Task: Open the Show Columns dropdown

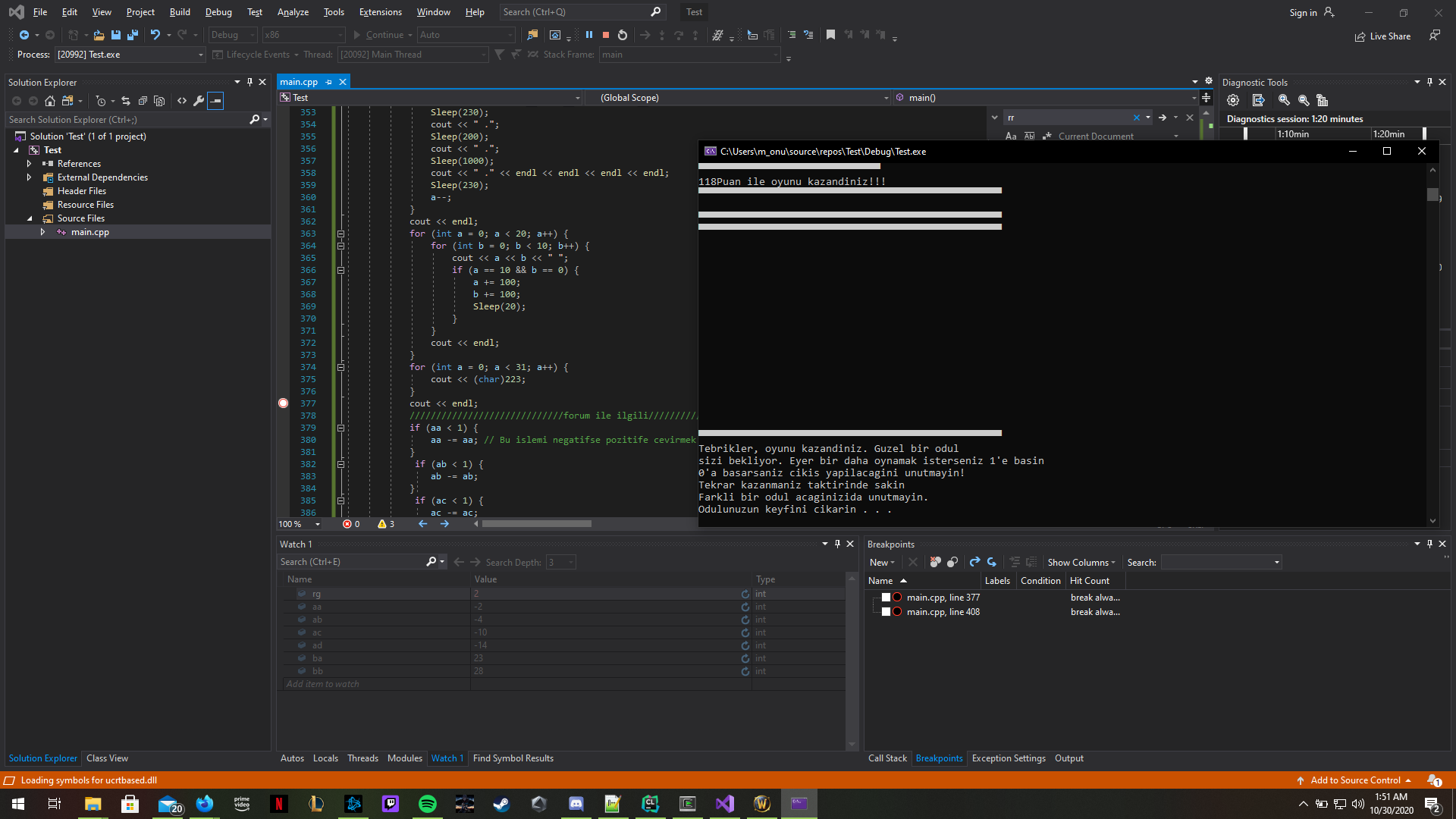Action: pos(1081,563)
